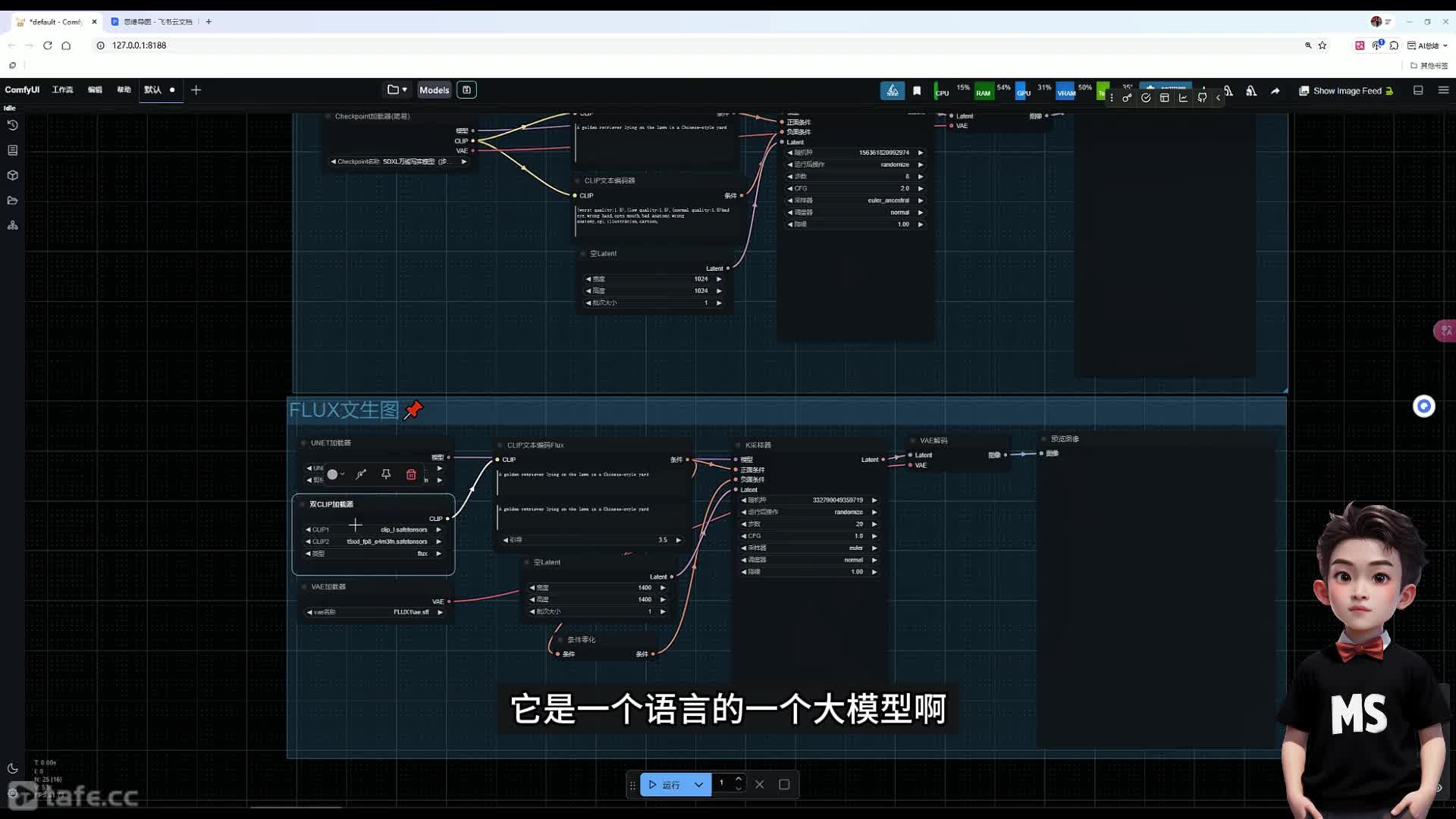Collapse the CLIP文本编码Flux node via title dot
The height and width of the screenshot is (819, 1456).
[500, 445]
